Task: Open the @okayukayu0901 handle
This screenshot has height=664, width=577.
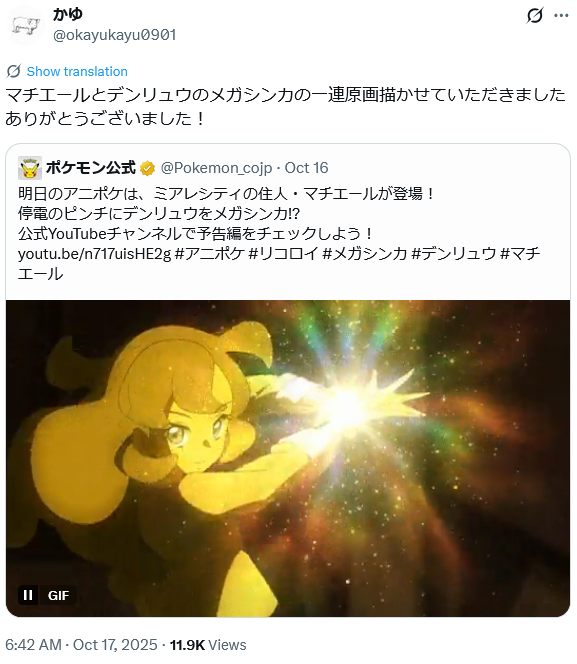Action: tap(114, 35)
